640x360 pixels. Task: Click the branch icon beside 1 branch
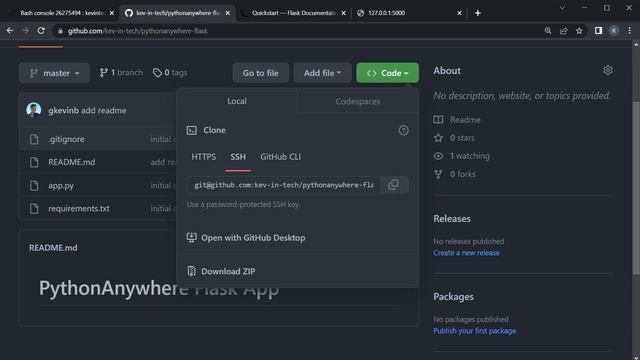pyautogui.click(x=104, y=73)
